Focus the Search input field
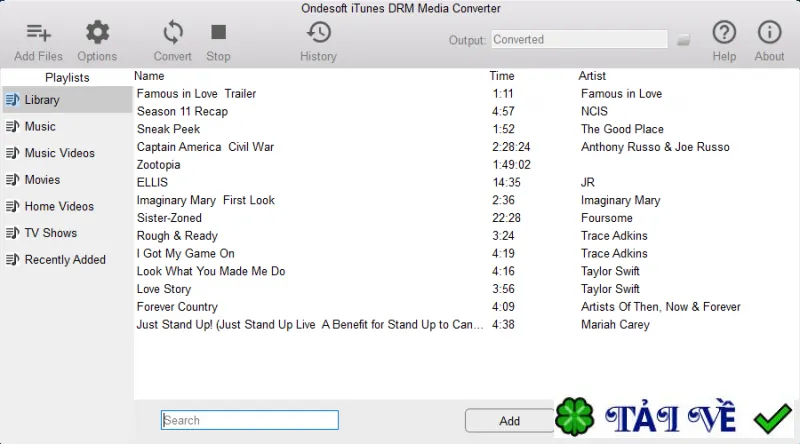Viewport: 800px width, 444px height. (249, 420)
